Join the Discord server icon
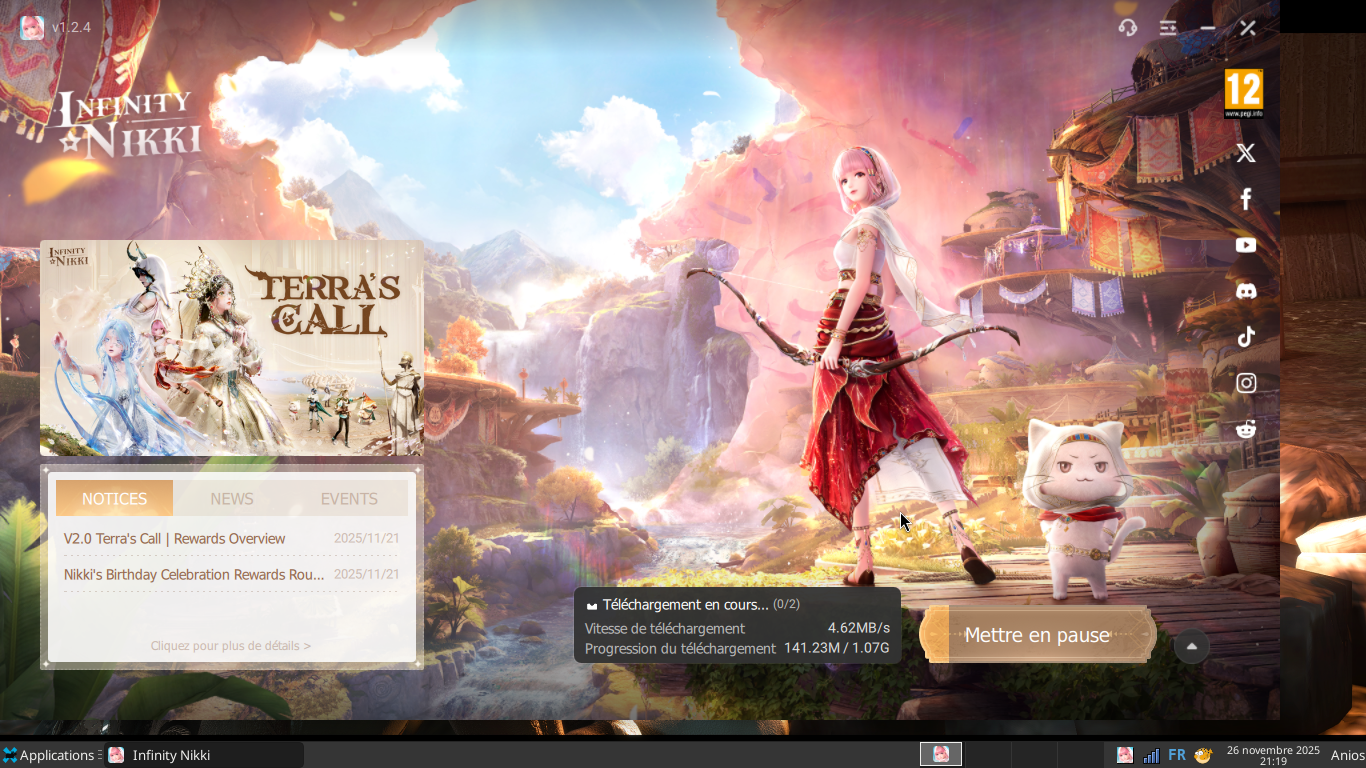 tap(1246, 291)
